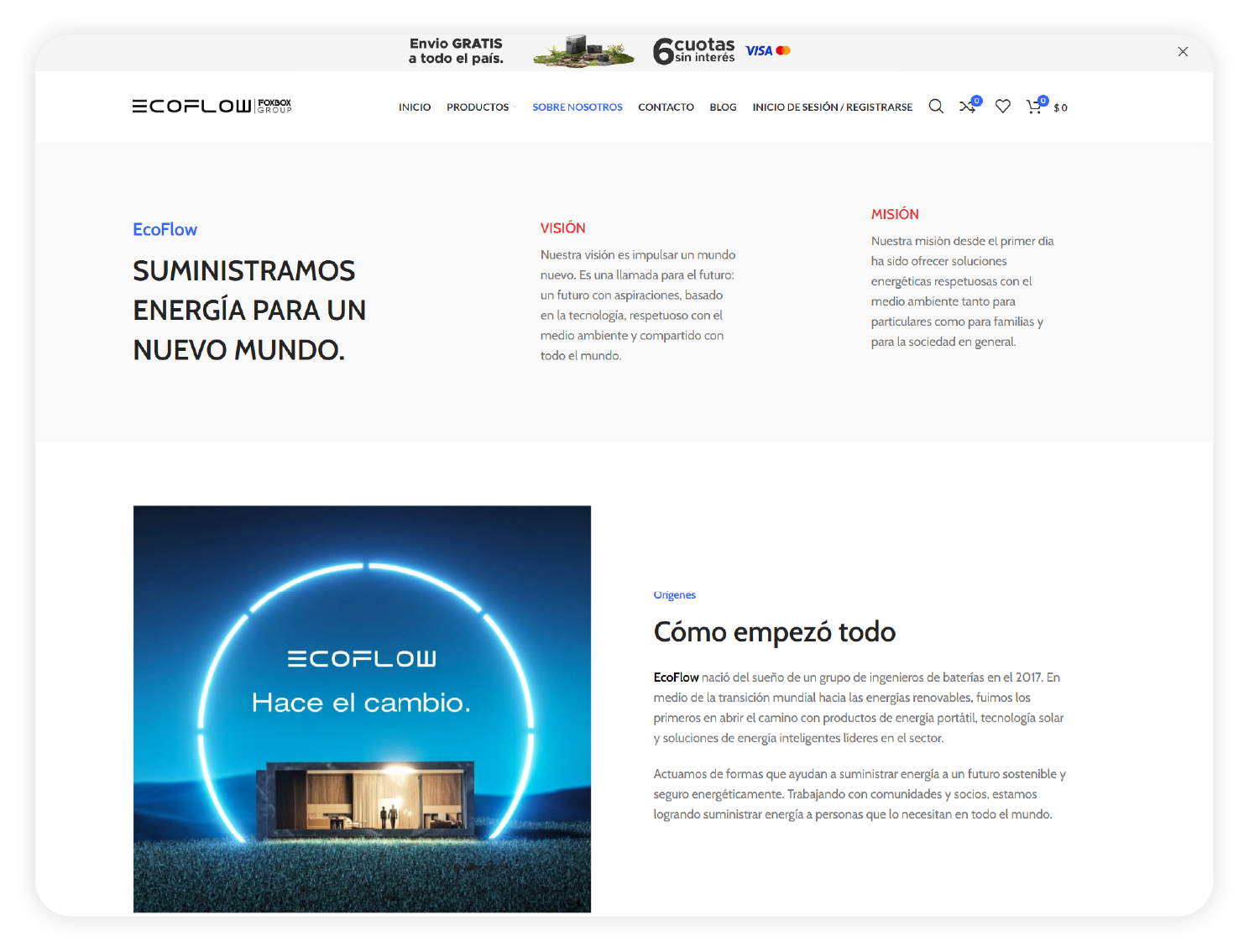Open the shopping cart icon

click(x=1034, y=107)
